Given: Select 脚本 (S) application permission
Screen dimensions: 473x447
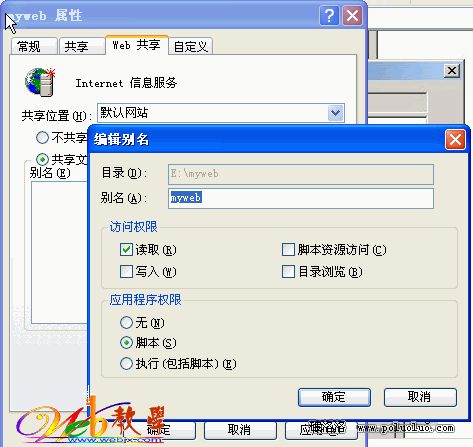Looking at the screenshot, I should [126, 343].
